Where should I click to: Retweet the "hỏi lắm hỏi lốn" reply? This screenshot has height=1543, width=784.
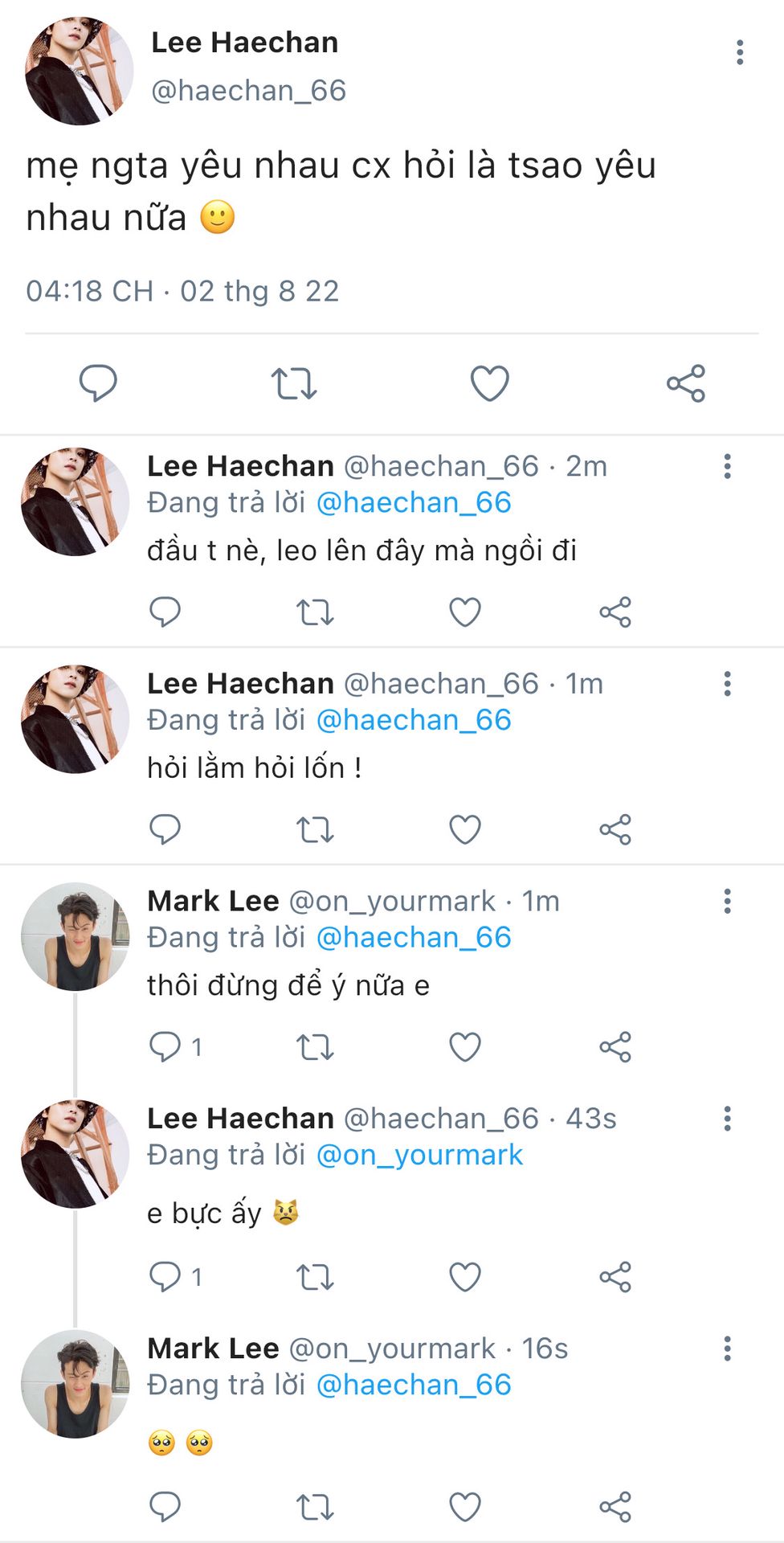click(x=315, y=829)
